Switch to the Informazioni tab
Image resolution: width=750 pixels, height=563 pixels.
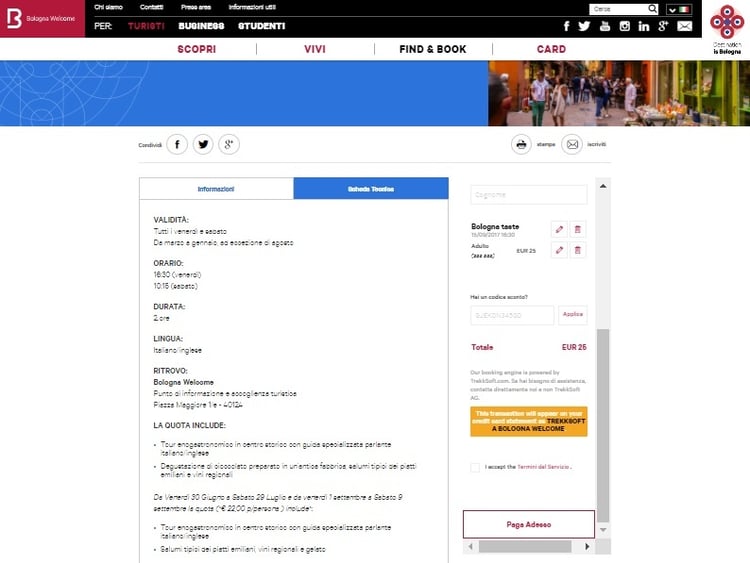point(216,189)
